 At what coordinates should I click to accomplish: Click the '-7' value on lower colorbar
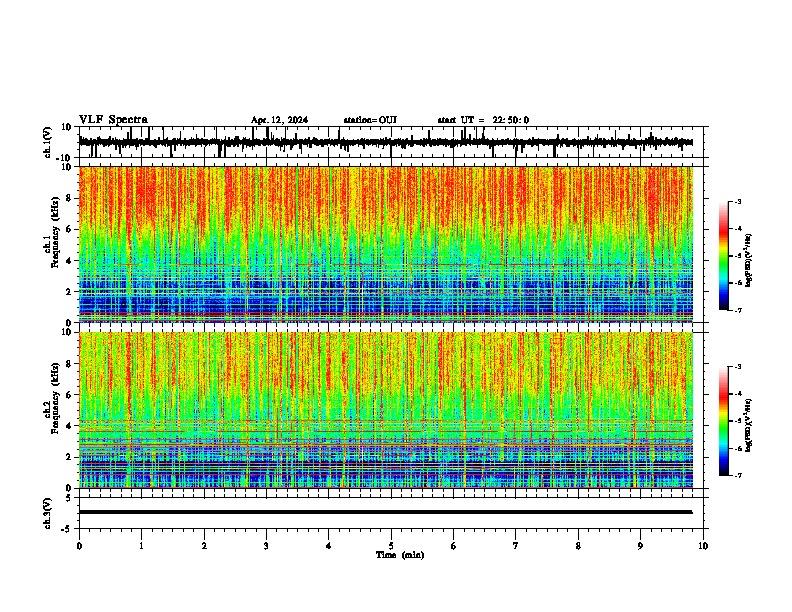pos(737,476)
